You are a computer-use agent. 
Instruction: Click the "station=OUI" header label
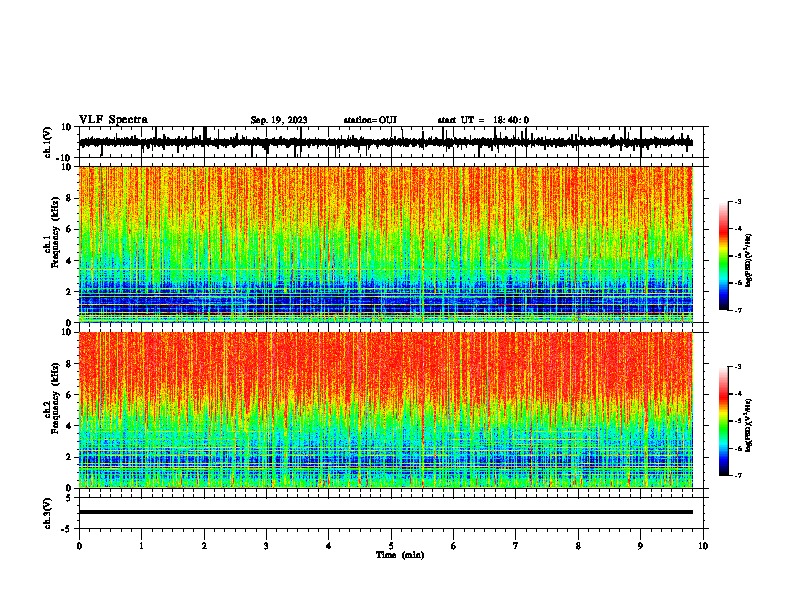coord(370,120)
